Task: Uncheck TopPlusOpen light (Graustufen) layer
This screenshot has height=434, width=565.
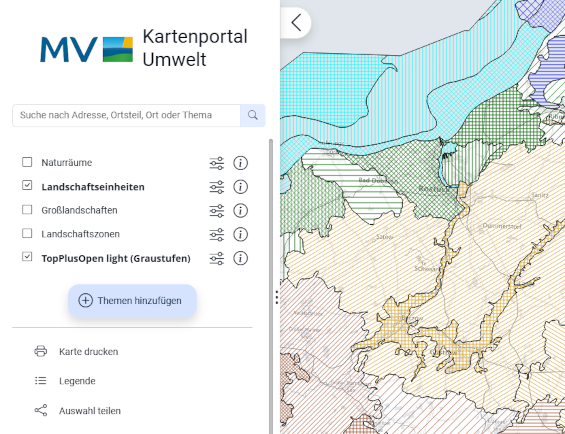Action: (27, 256)
